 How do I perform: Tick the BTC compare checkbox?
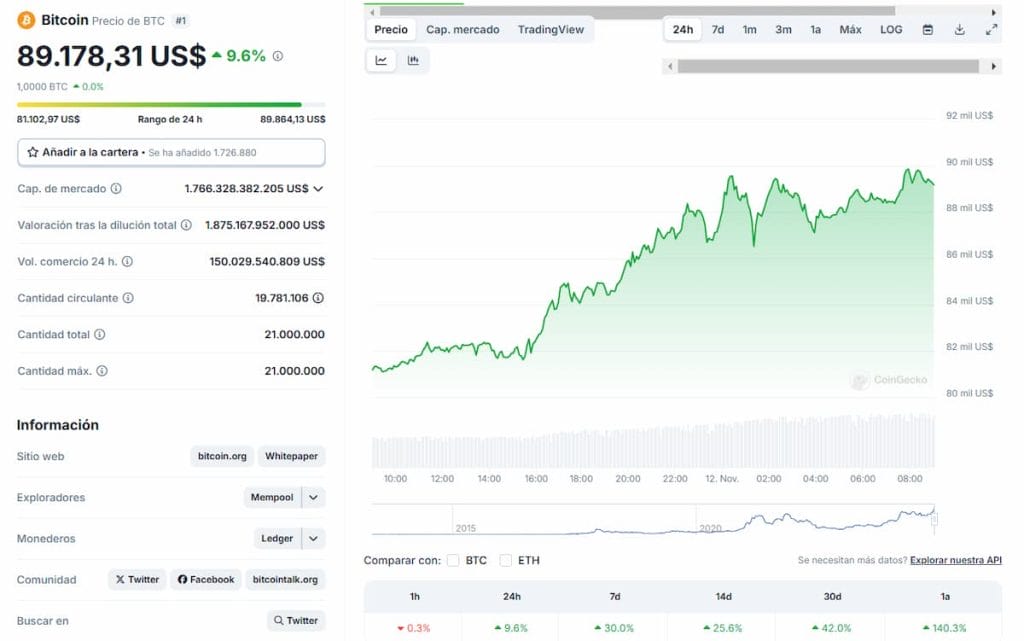pos(453,561)
